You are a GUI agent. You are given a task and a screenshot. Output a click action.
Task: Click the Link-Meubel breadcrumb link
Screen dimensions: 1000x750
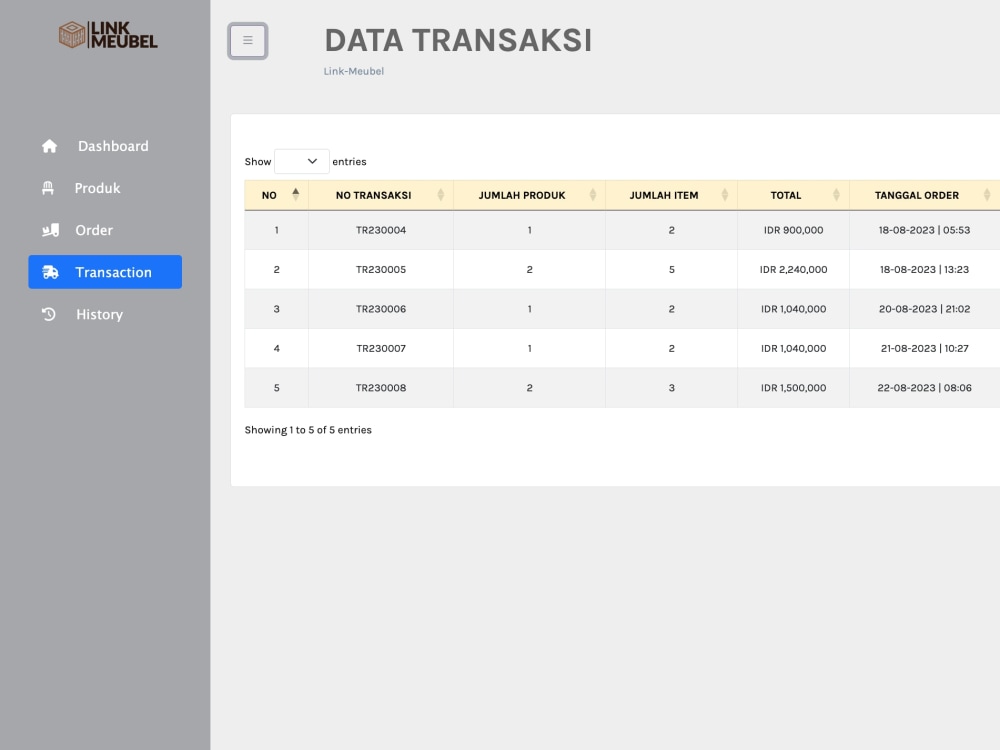click(x=353, y=71)
